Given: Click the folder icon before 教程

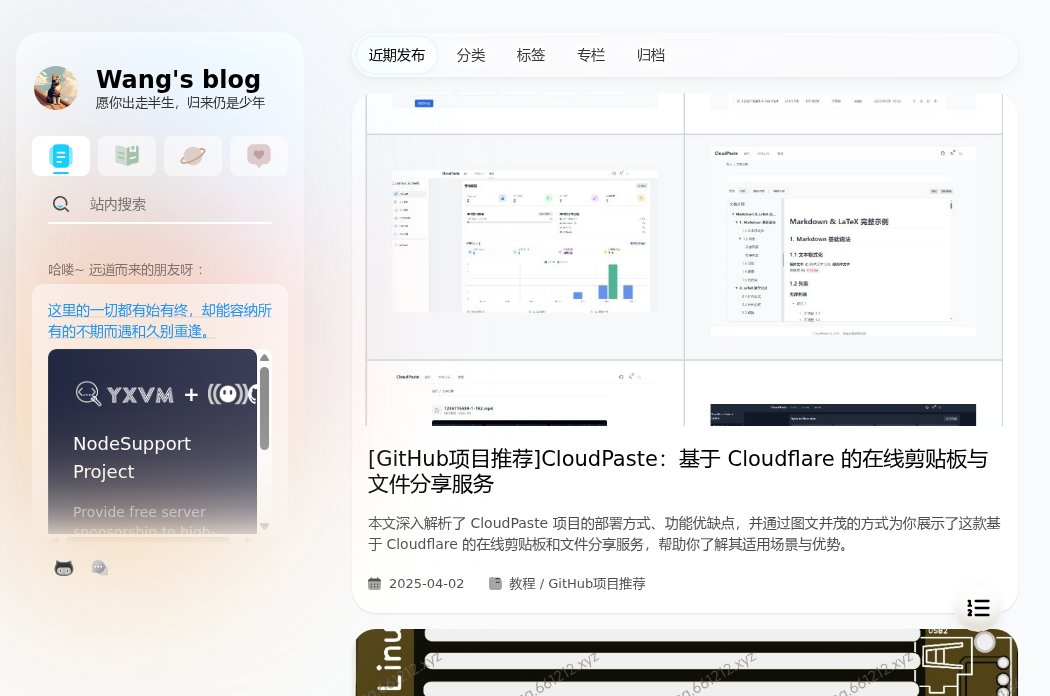Looking at the screenshot, I should [x=495, y=583].
